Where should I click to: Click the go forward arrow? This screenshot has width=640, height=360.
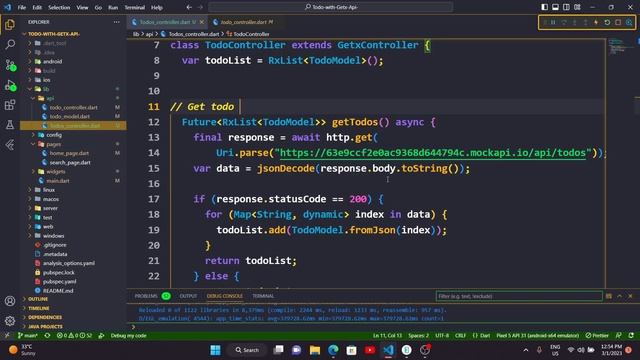[x=200, y=7]
